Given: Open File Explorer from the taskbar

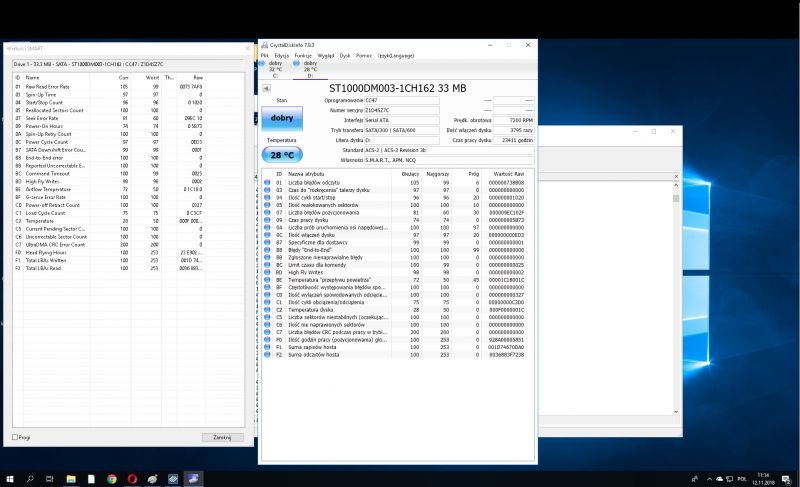Looking at the screenshot, I should coord(71,479).
